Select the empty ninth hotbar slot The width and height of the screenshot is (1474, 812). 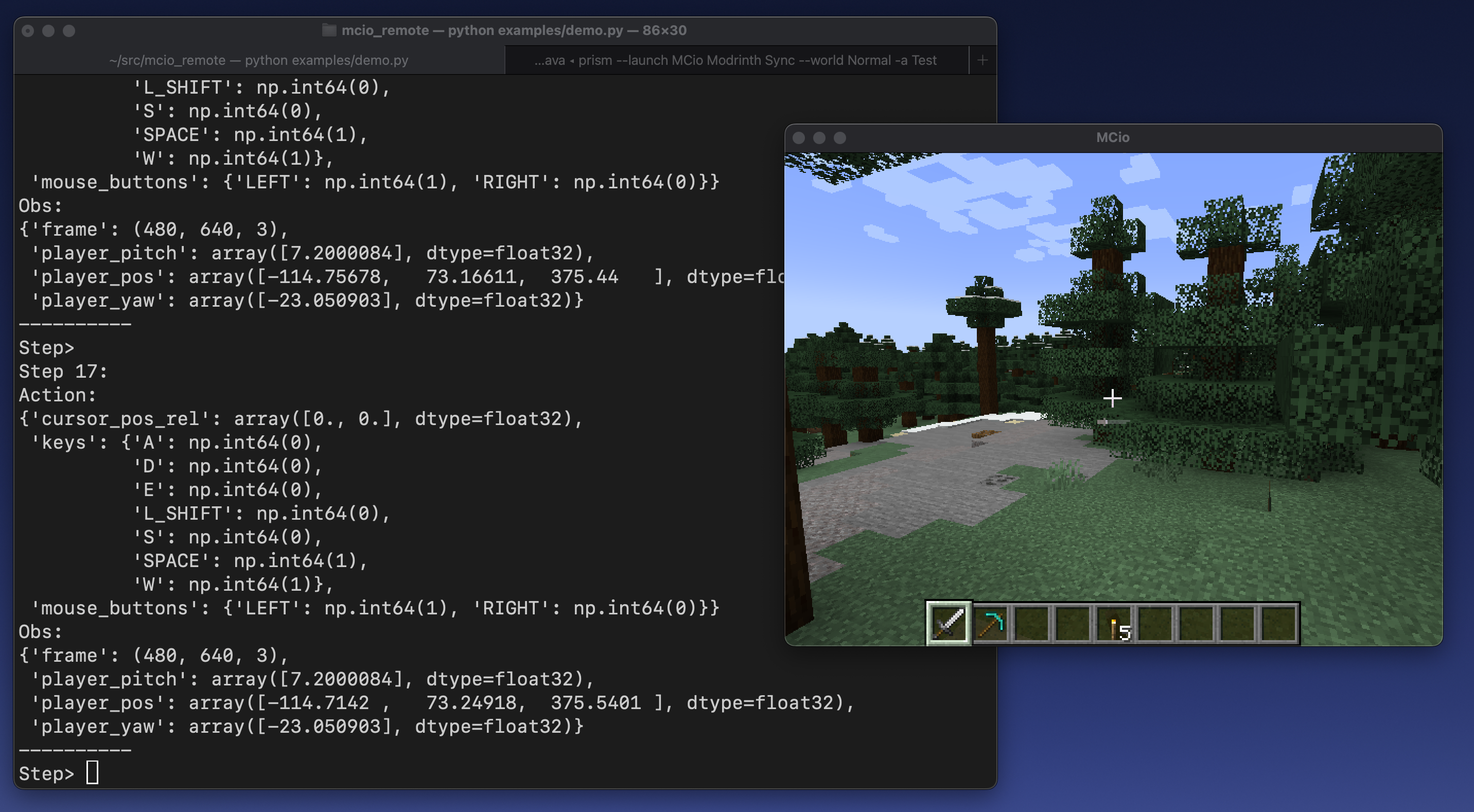click(1278, 623)
